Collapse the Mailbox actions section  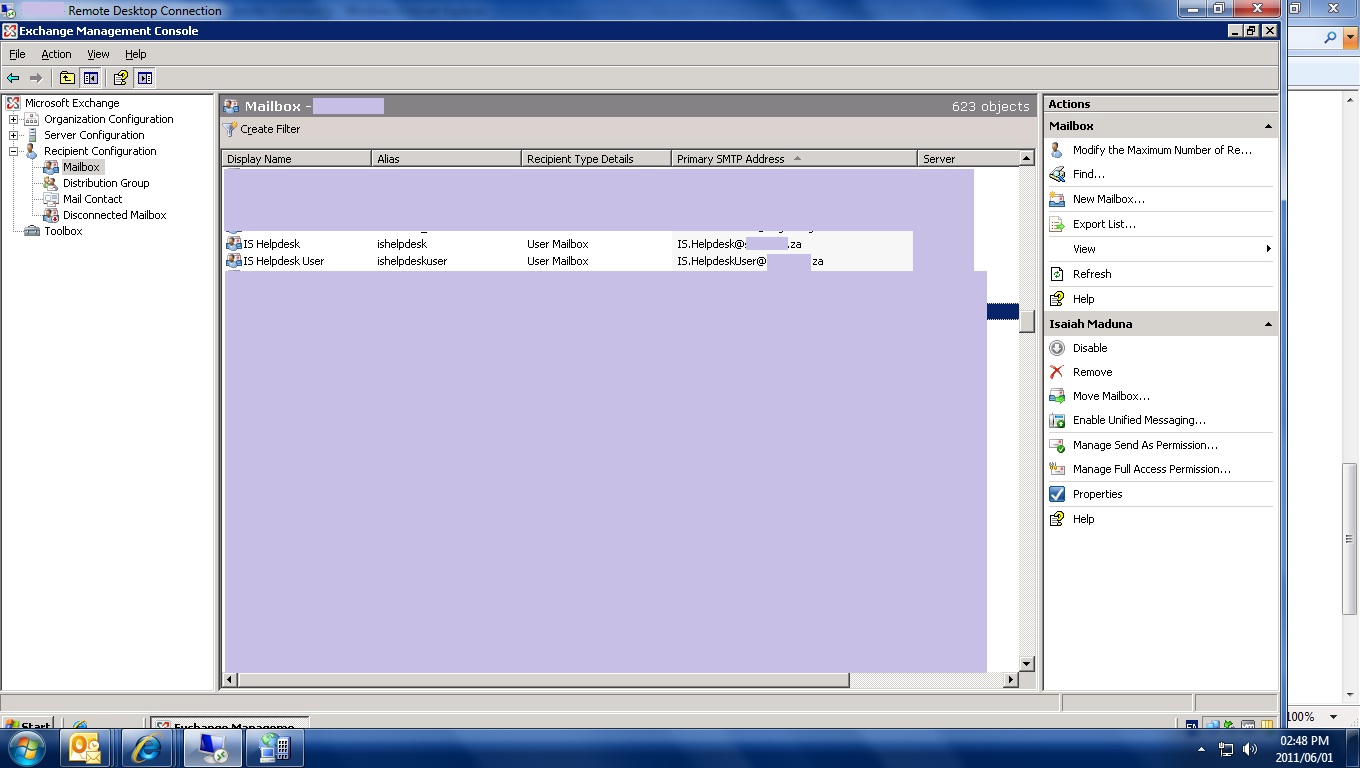pyautogui.click(x=1268, y=126)
